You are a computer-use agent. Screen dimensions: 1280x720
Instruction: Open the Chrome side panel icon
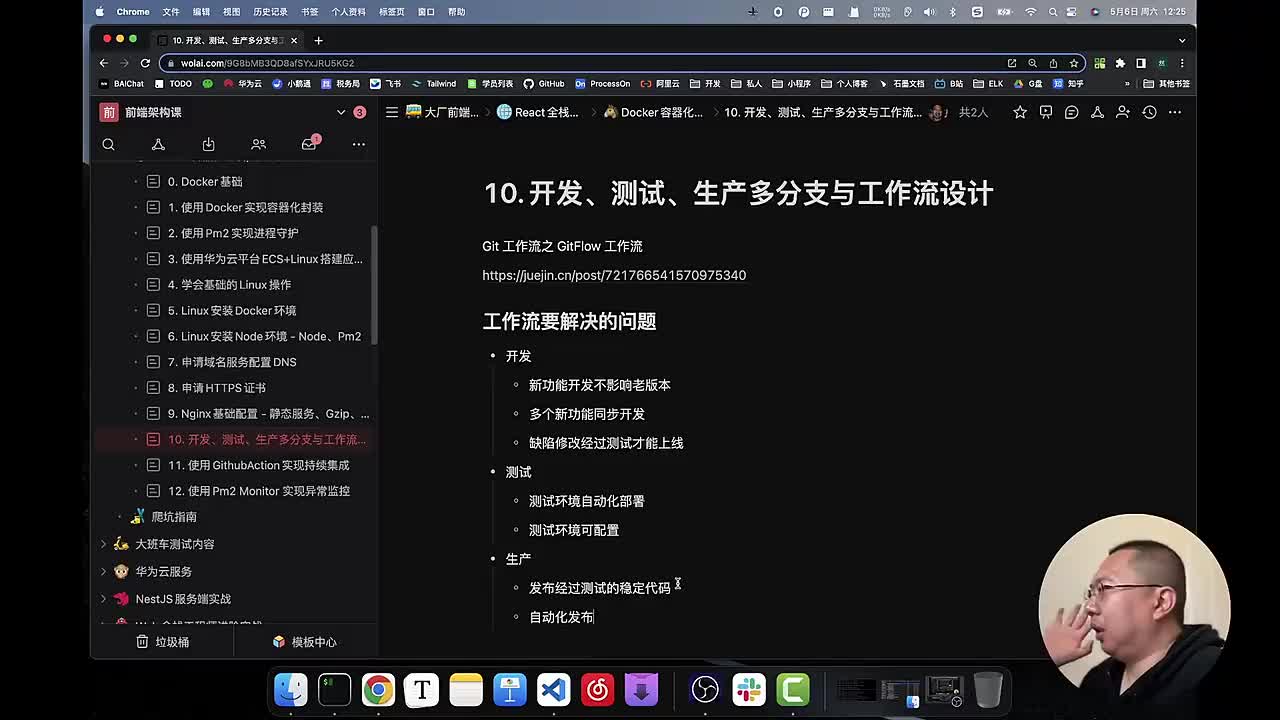[1140, 63]
